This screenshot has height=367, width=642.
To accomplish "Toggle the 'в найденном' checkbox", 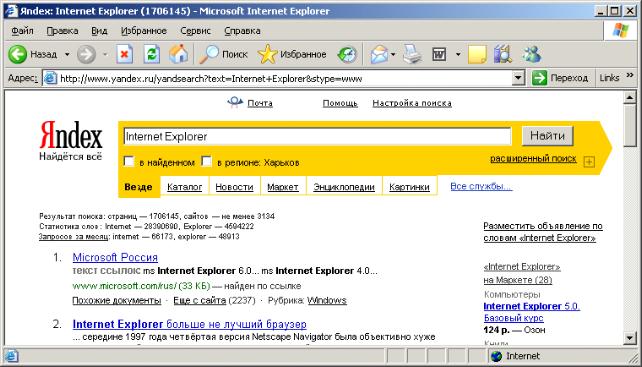I will [x=129, y=161].
